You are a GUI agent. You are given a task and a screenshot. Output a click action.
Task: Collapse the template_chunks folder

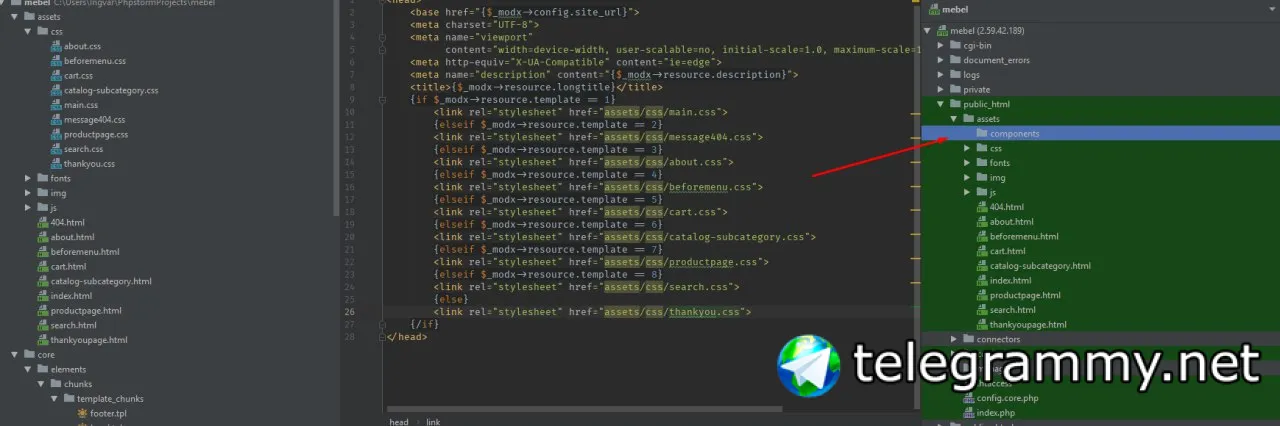pos(54,398)
